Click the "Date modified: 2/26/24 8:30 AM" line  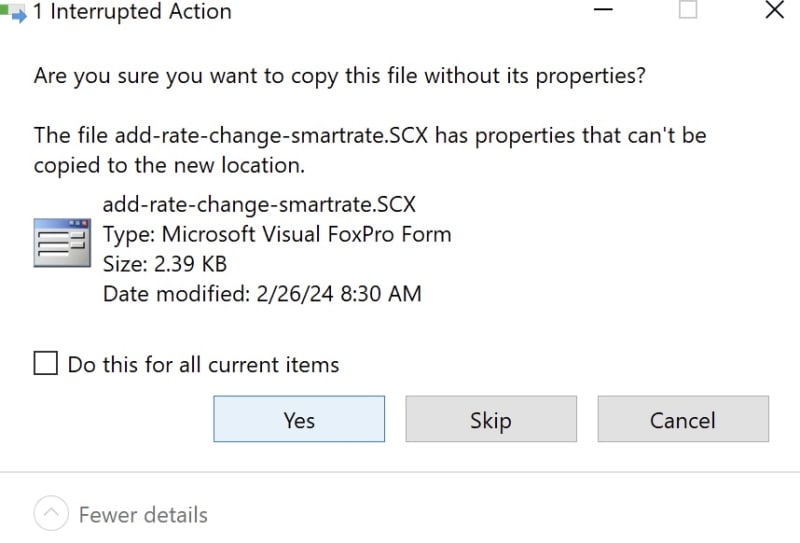pos(262,294)
